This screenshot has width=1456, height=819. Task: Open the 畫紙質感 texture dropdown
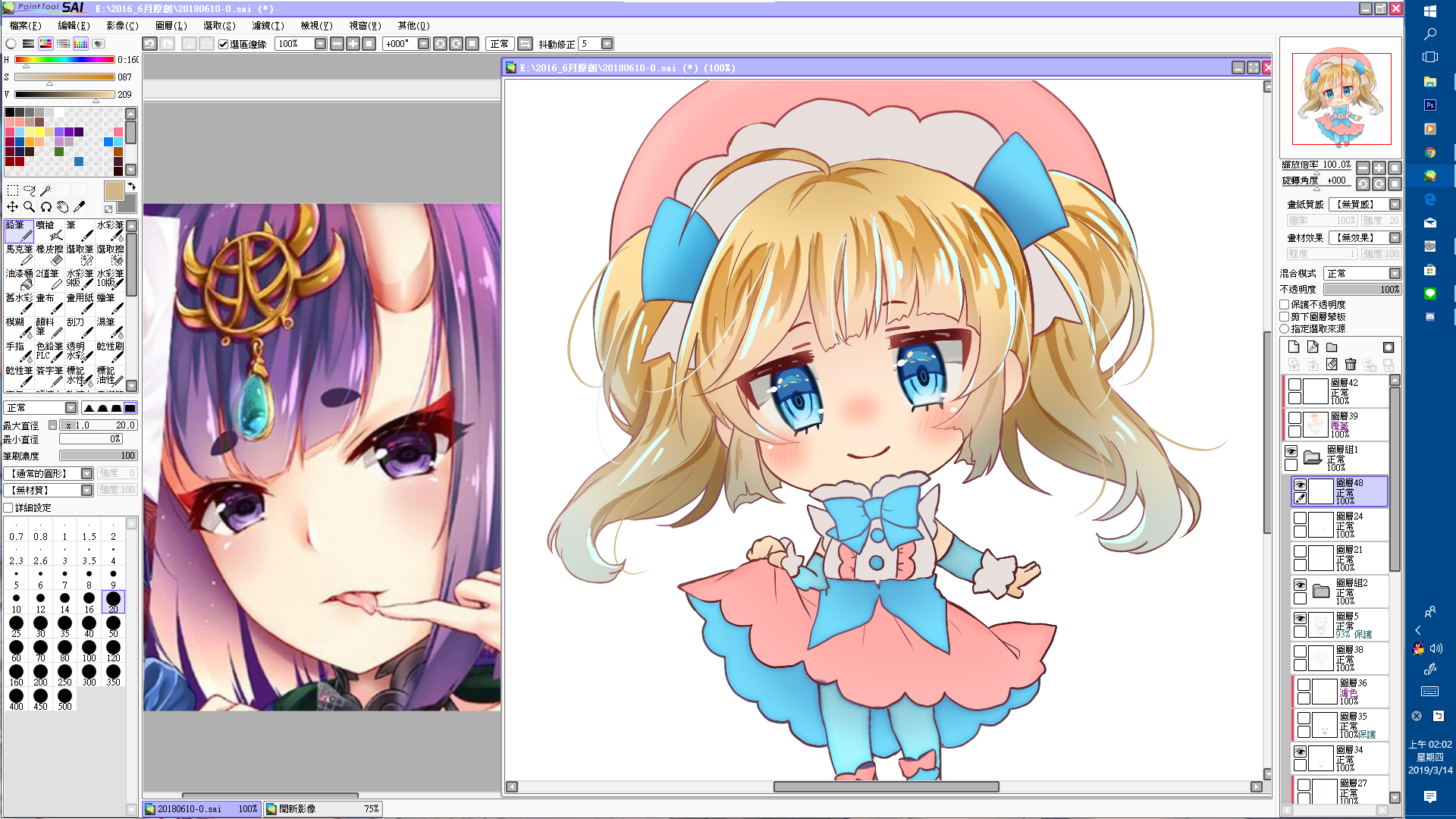pyautogui.click(x=1395, y=205)
